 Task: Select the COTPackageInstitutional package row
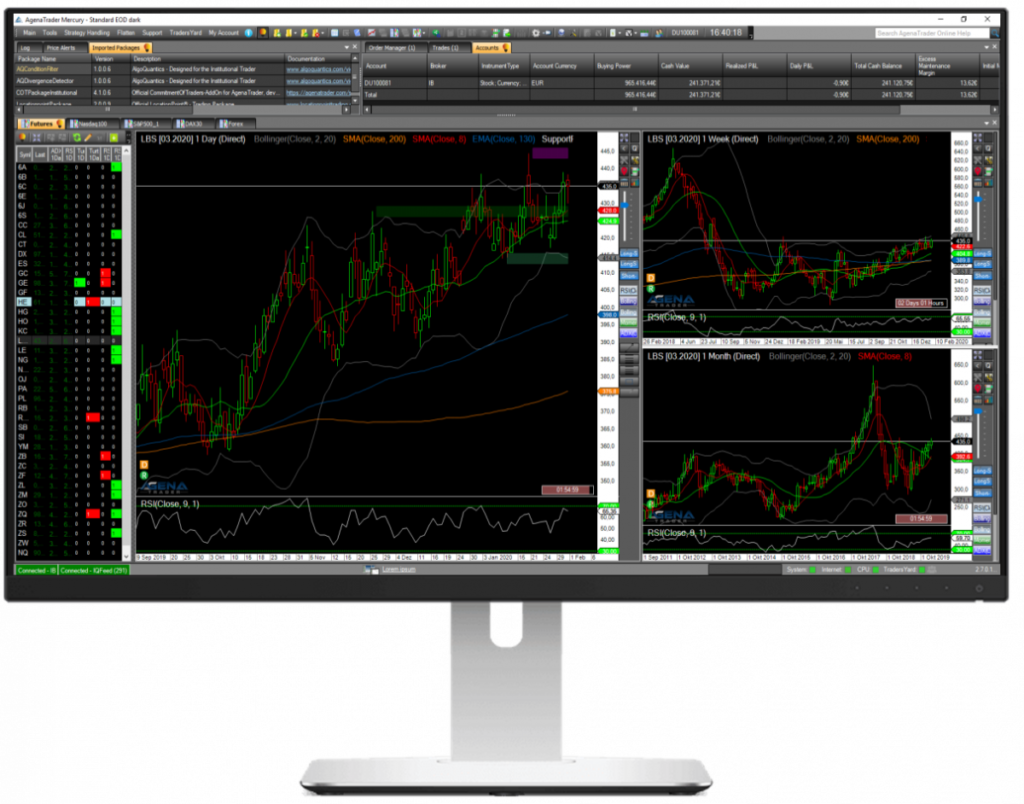pyautogui.click(x=183, y=93)
